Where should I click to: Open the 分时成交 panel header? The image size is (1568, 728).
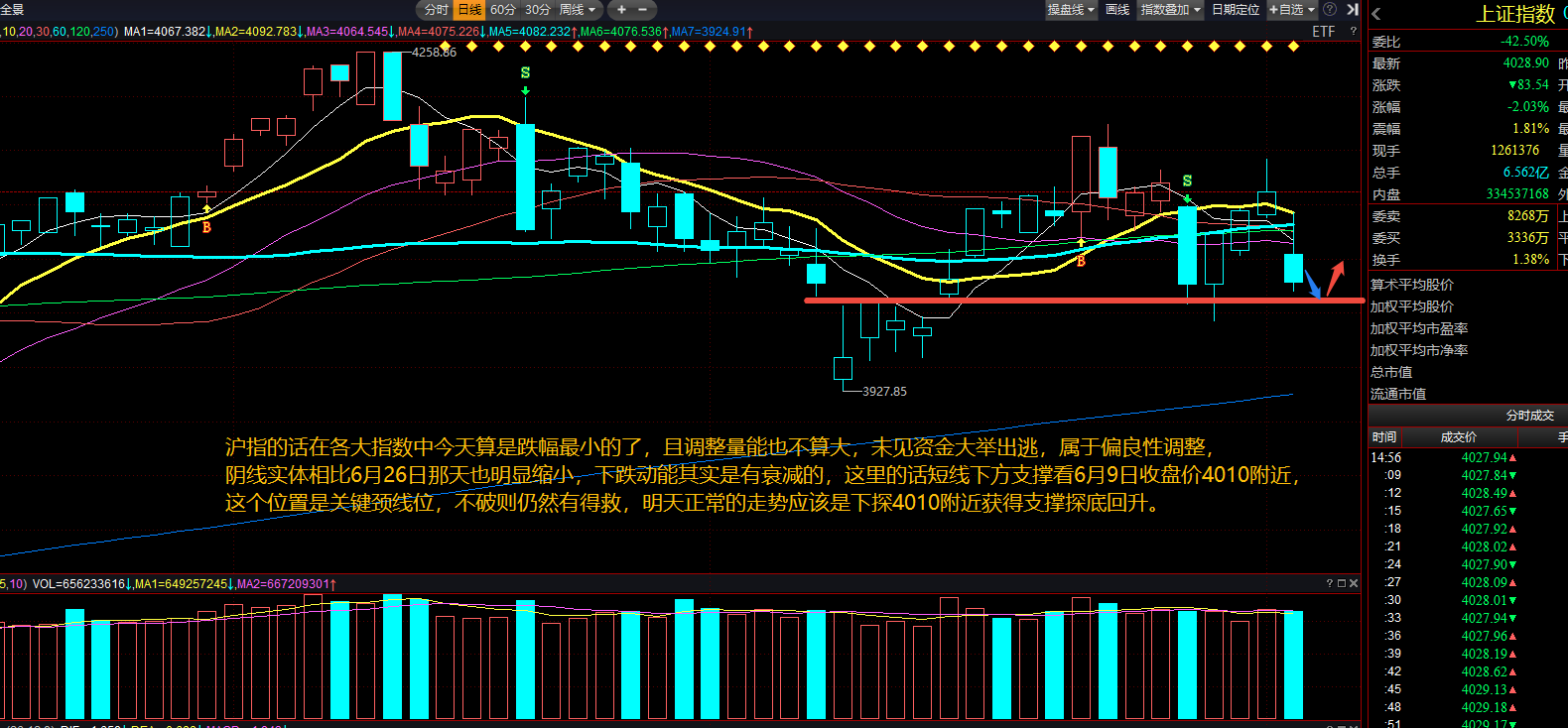(1529, 416)
